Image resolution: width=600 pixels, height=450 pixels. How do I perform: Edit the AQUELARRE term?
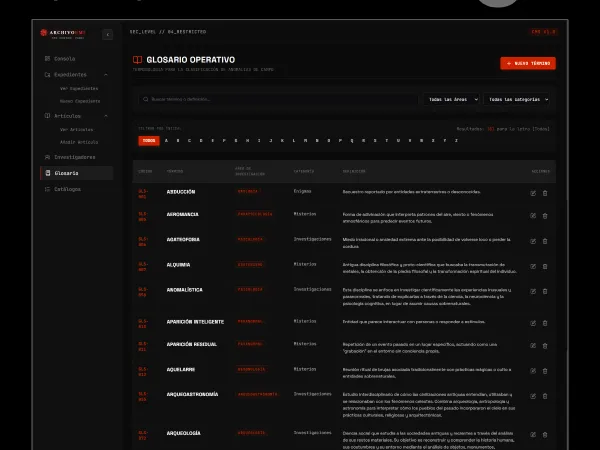point(533,371)
